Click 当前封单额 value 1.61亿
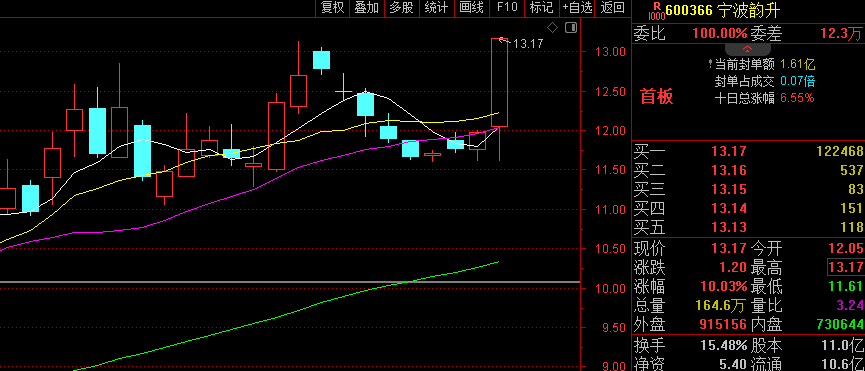Screen dimensions: 865x371 [798, 64]
